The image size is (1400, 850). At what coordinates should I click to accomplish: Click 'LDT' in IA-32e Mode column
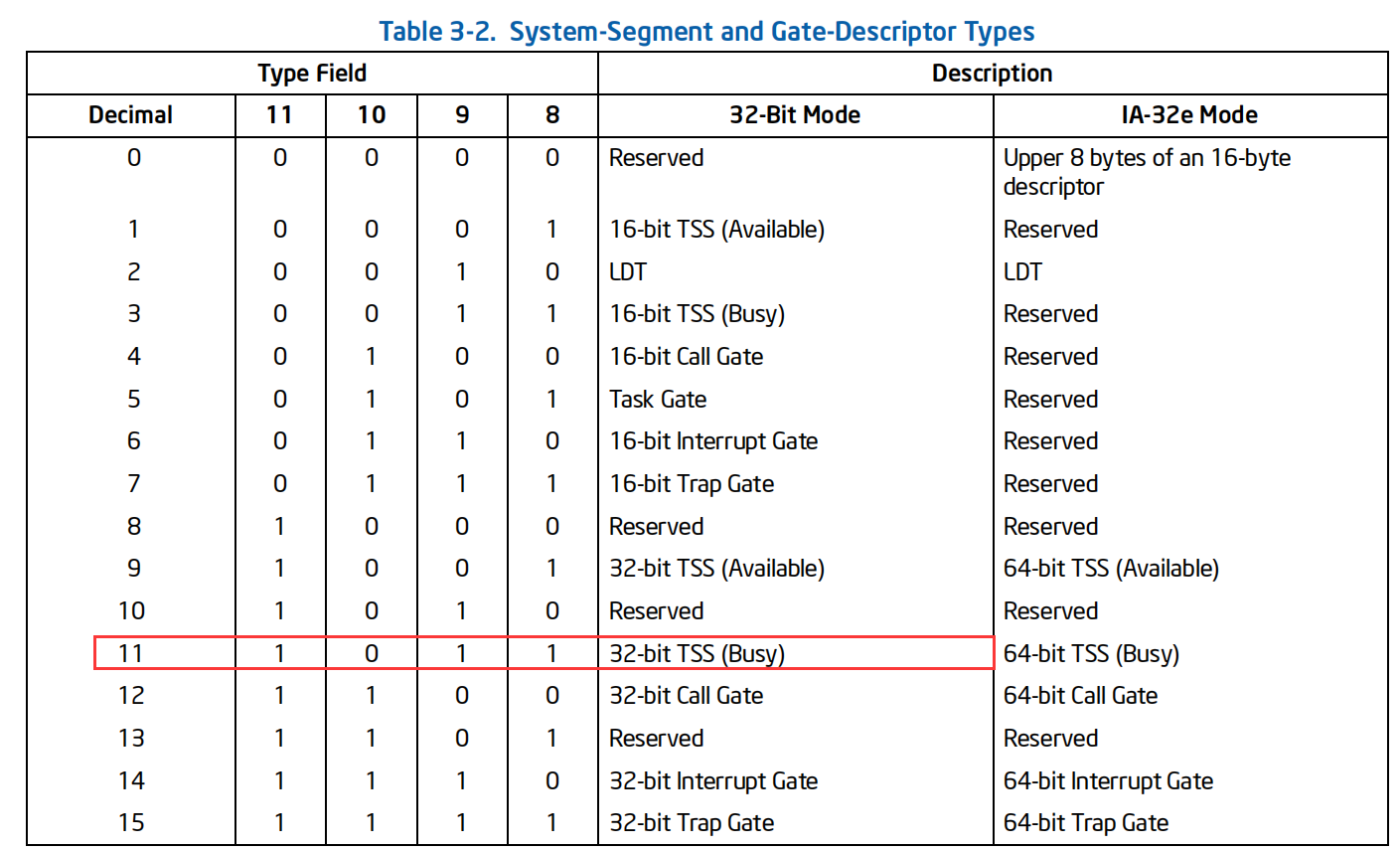point(1022,271)
